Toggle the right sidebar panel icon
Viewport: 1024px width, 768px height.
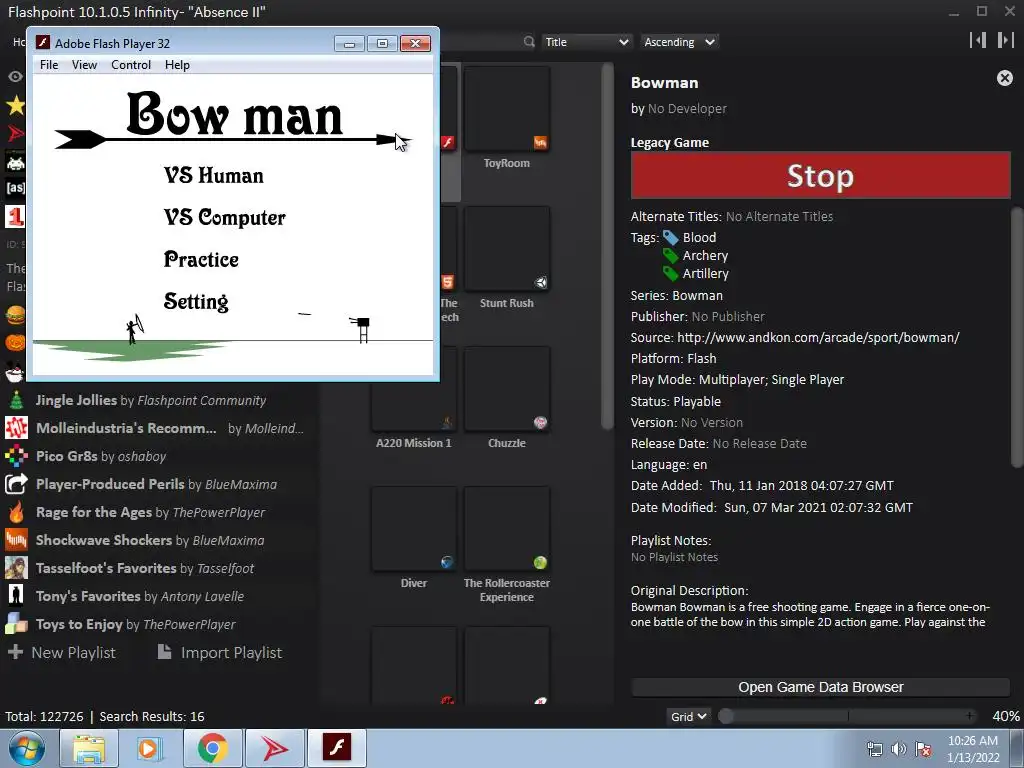(1005, 40)
